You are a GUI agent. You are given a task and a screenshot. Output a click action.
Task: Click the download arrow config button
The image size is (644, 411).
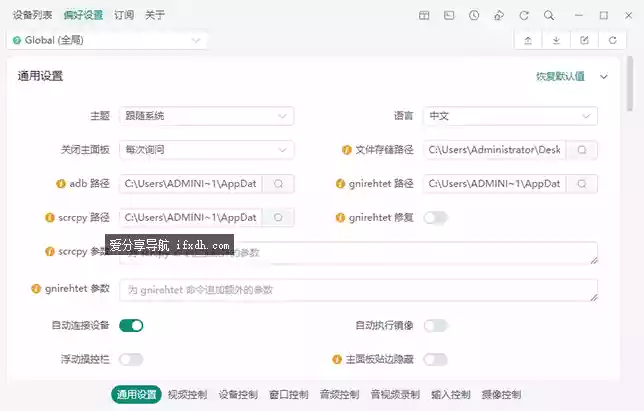click(x=556, y=40)
